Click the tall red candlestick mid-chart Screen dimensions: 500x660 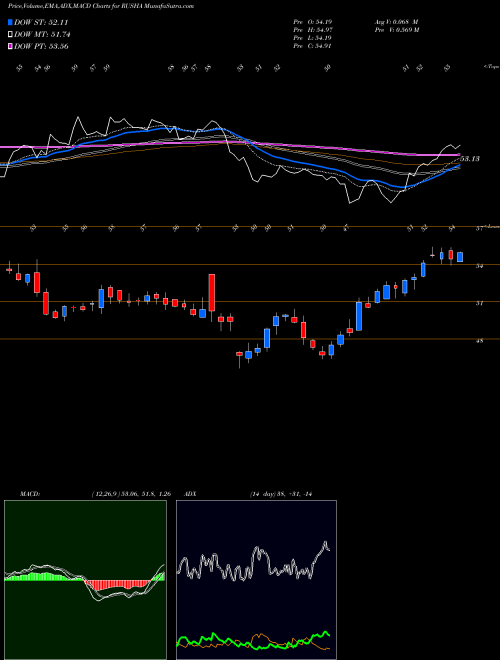[212, 293]
